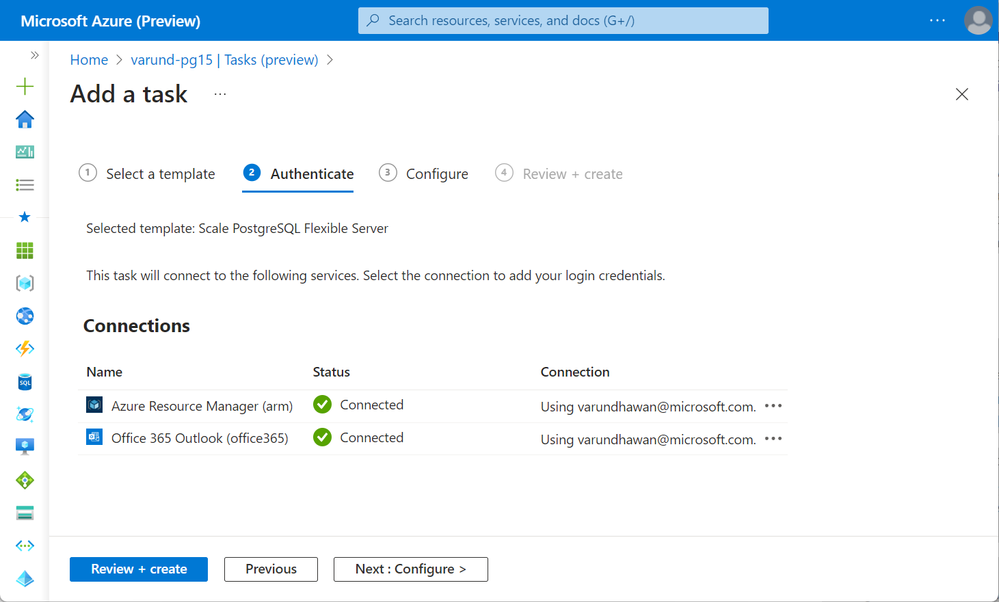Click connection account text for Office 365 Outlook
999x602 pixels.
648,439
